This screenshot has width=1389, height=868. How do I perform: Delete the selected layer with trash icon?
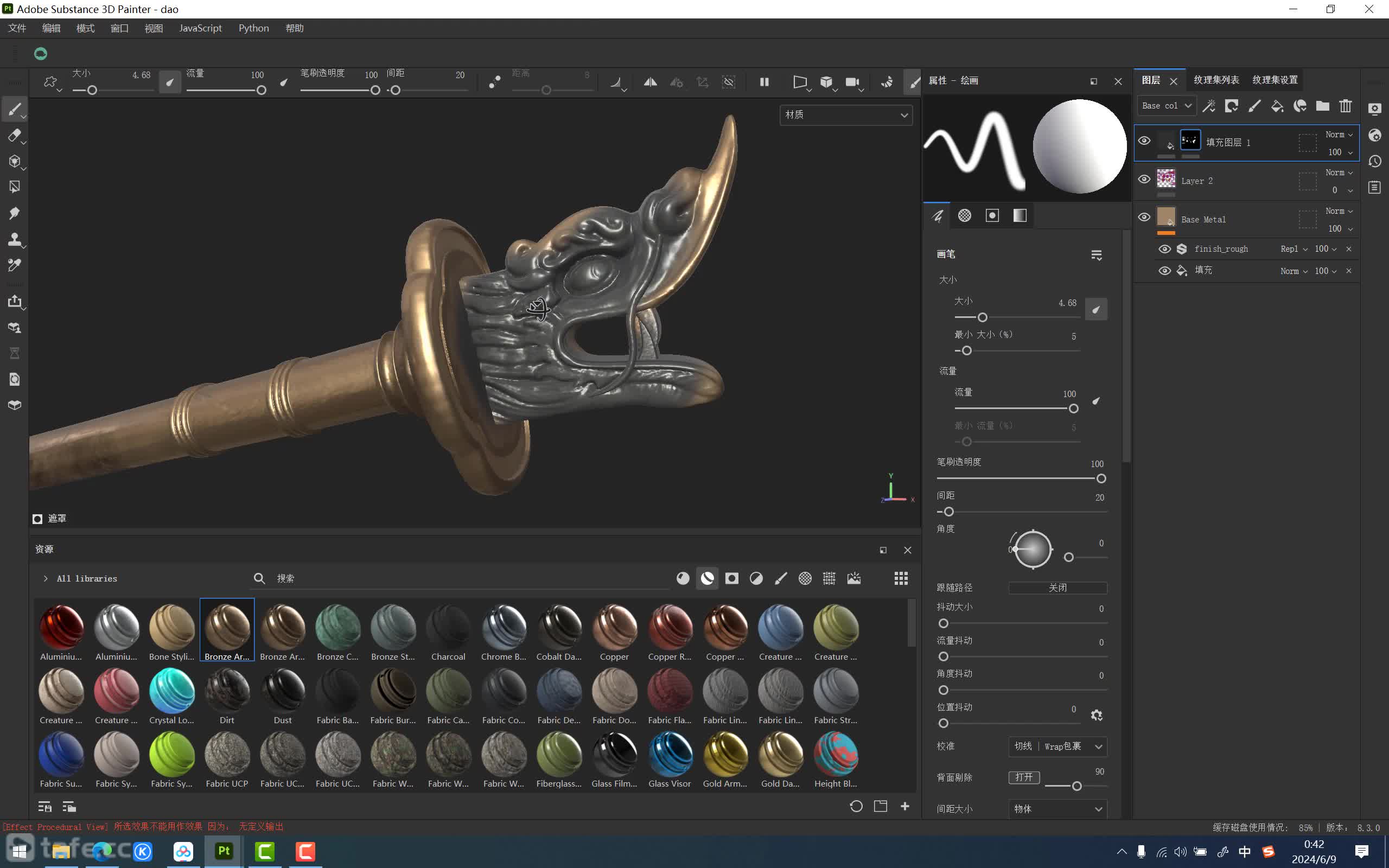[x=1346, y=106]
